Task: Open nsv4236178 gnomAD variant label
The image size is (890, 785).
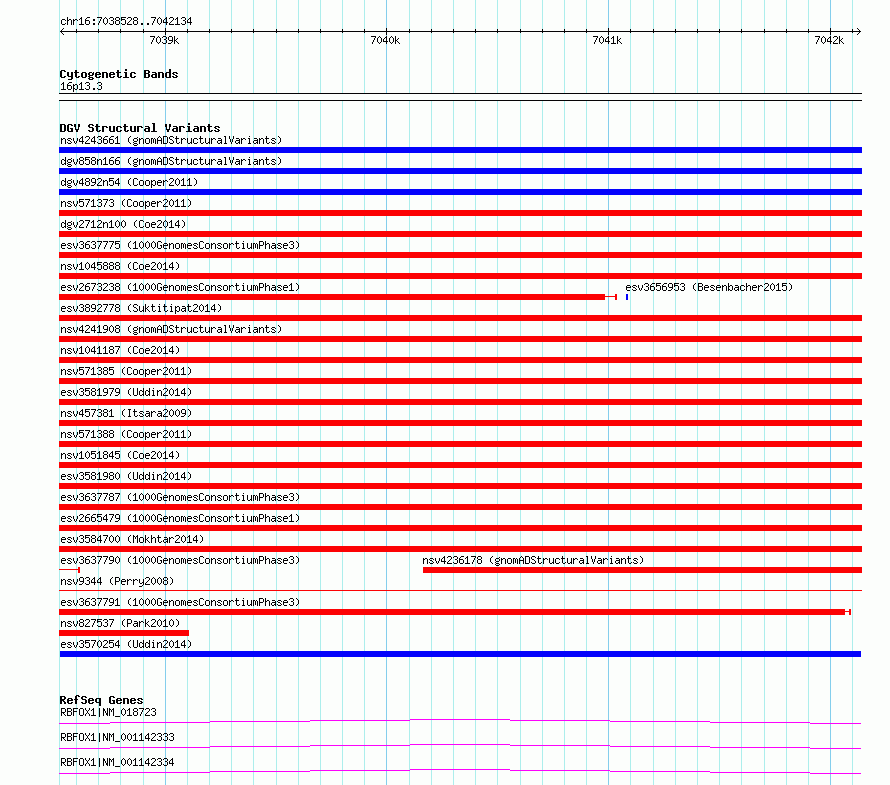Action: pyautogui.click(x=533, y=560)
